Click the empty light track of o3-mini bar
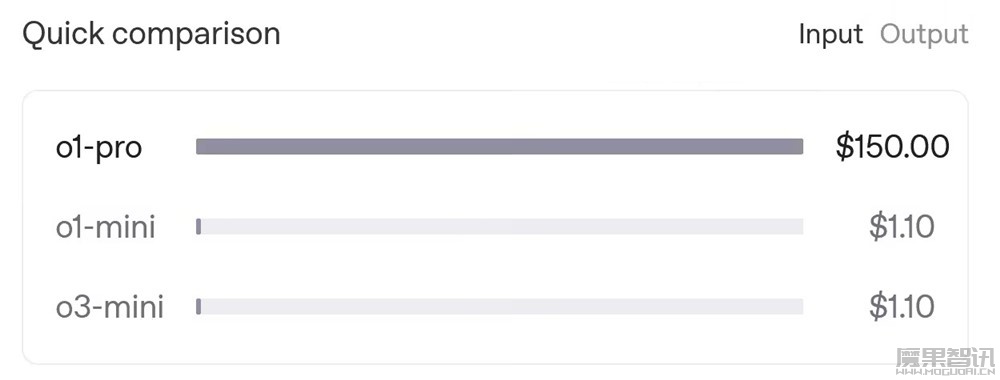 tap(503, 306)
